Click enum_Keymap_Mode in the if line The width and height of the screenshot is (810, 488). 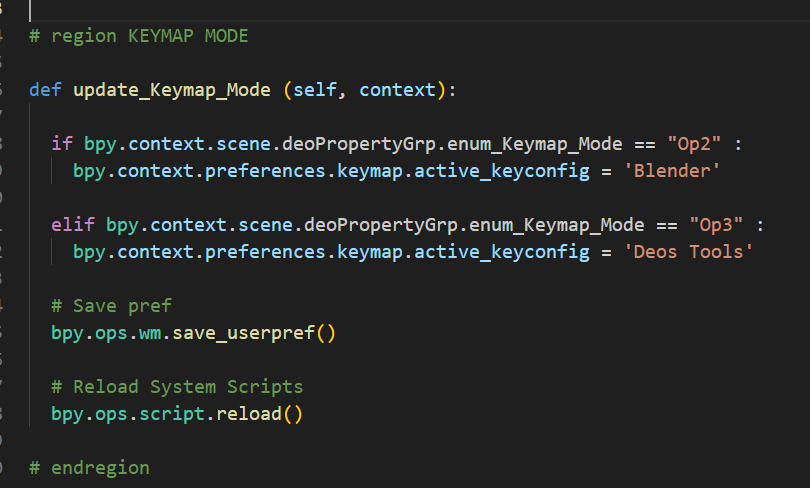[535, 144]
